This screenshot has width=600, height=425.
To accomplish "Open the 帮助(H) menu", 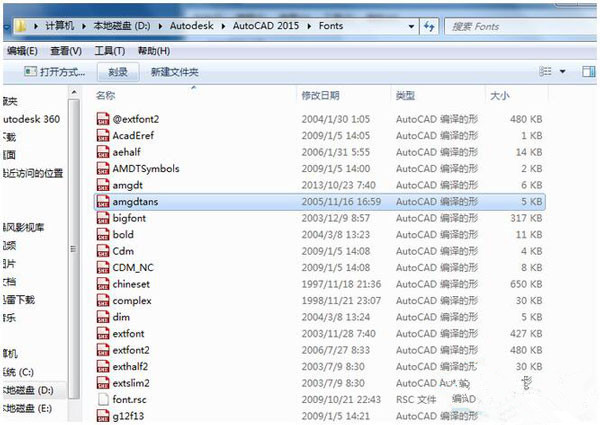I will click(x=154, y=51).
